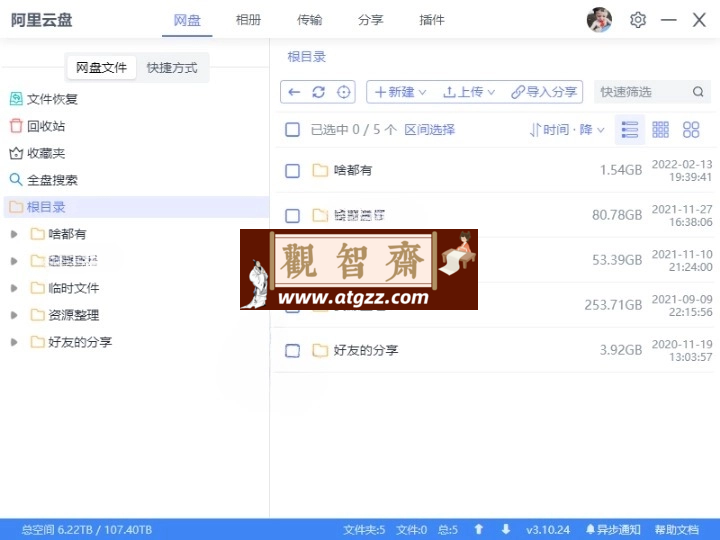Select 好友的分享 in sidebar tree
Viewport: 720px width, 540px height.
coord(71,342)
